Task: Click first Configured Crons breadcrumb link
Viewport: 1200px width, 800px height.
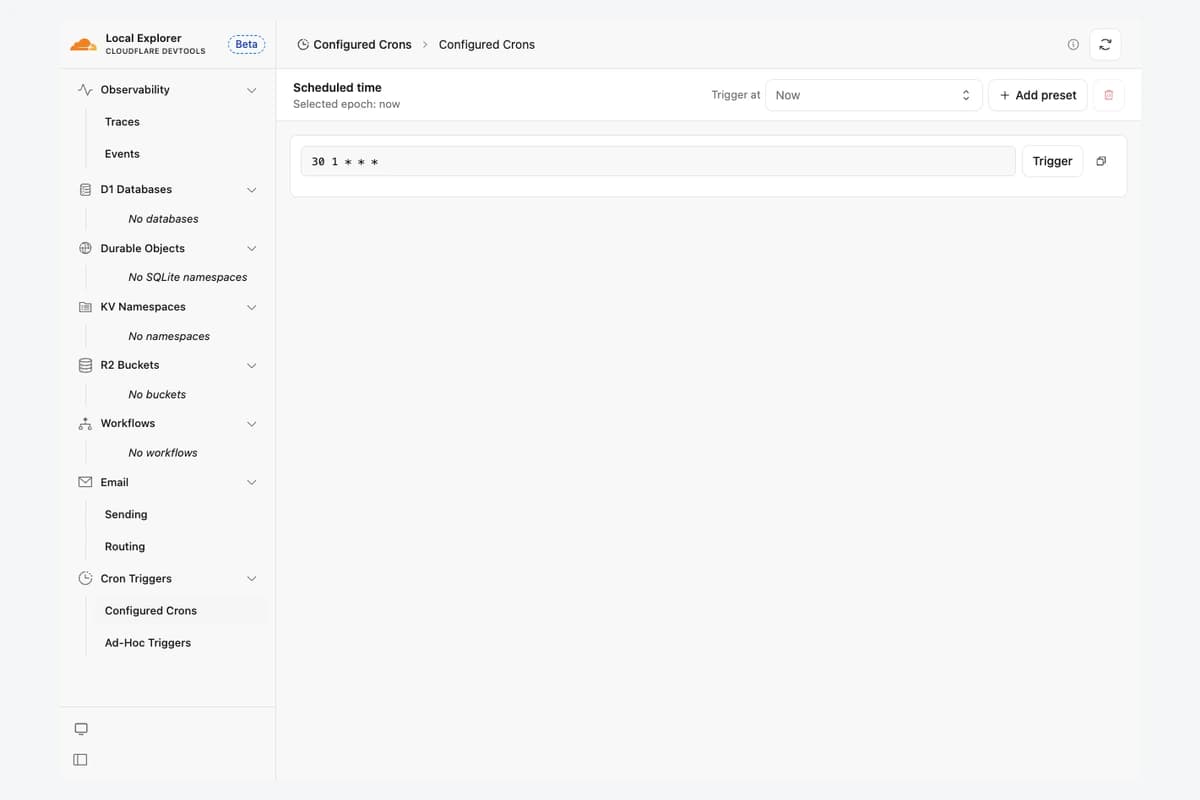Action: 362,45
